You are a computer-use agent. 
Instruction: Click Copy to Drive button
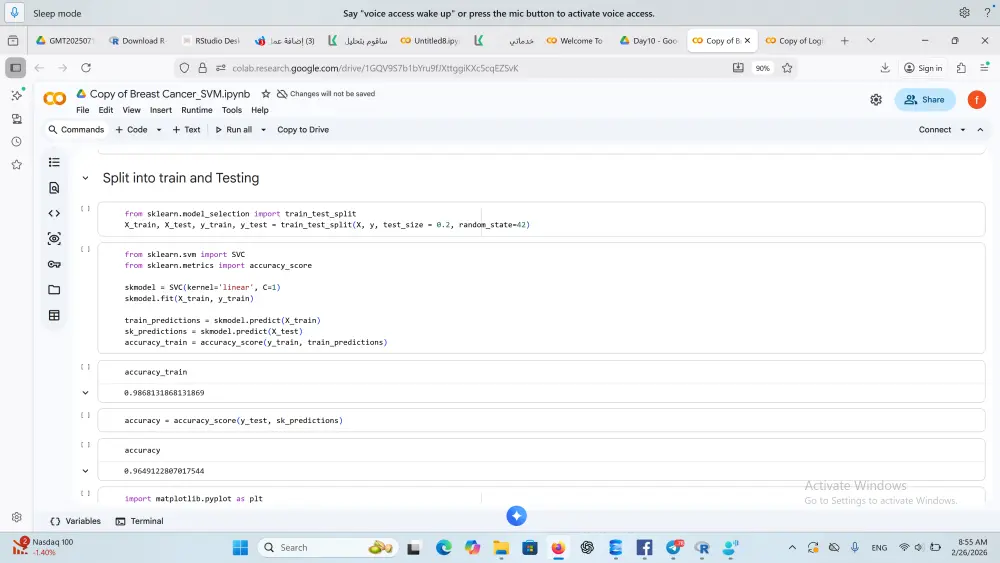point(303,130)
